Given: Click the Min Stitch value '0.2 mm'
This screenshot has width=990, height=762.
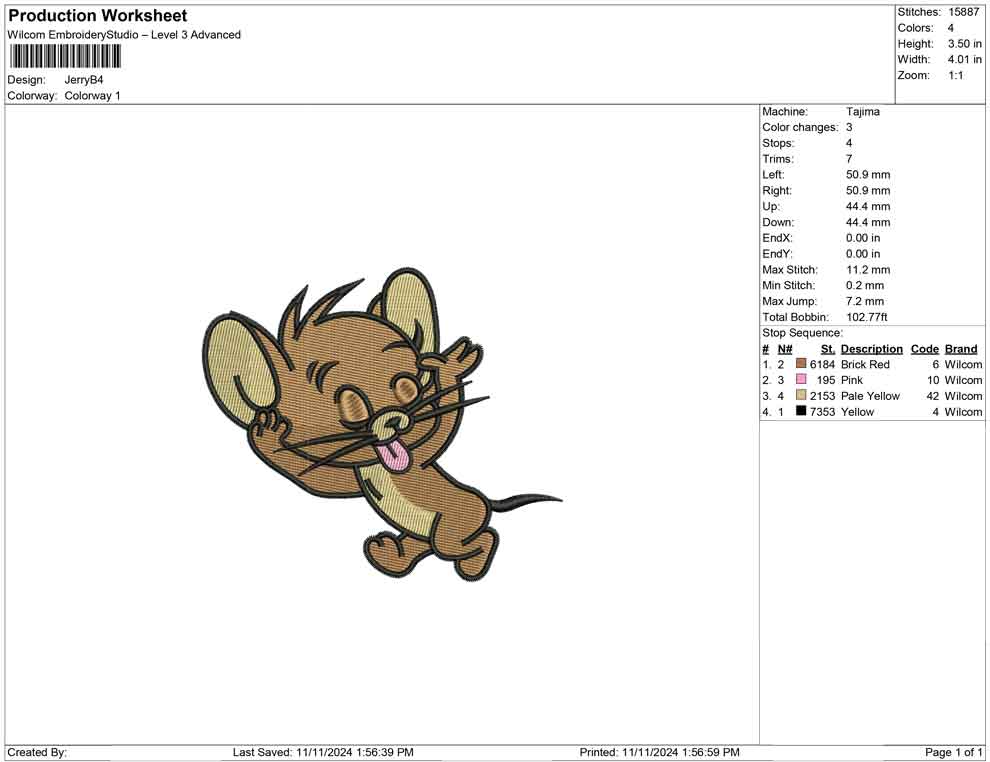Looking at the screenshot, I should (865, 285).
